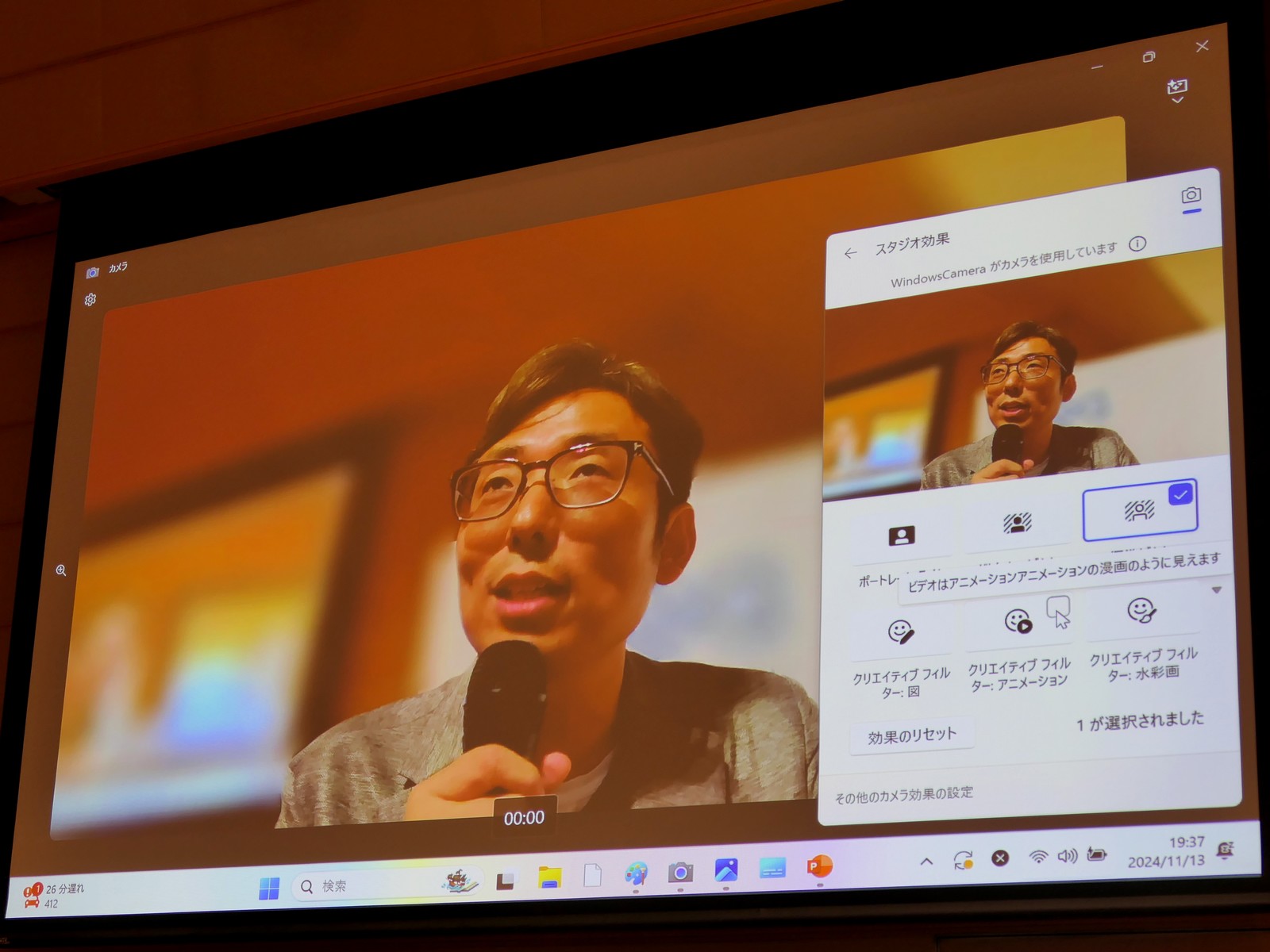Viewport: 1270px width, 952px height.
Task: Click the 効果のリセット button
Action: coord(912,735)
